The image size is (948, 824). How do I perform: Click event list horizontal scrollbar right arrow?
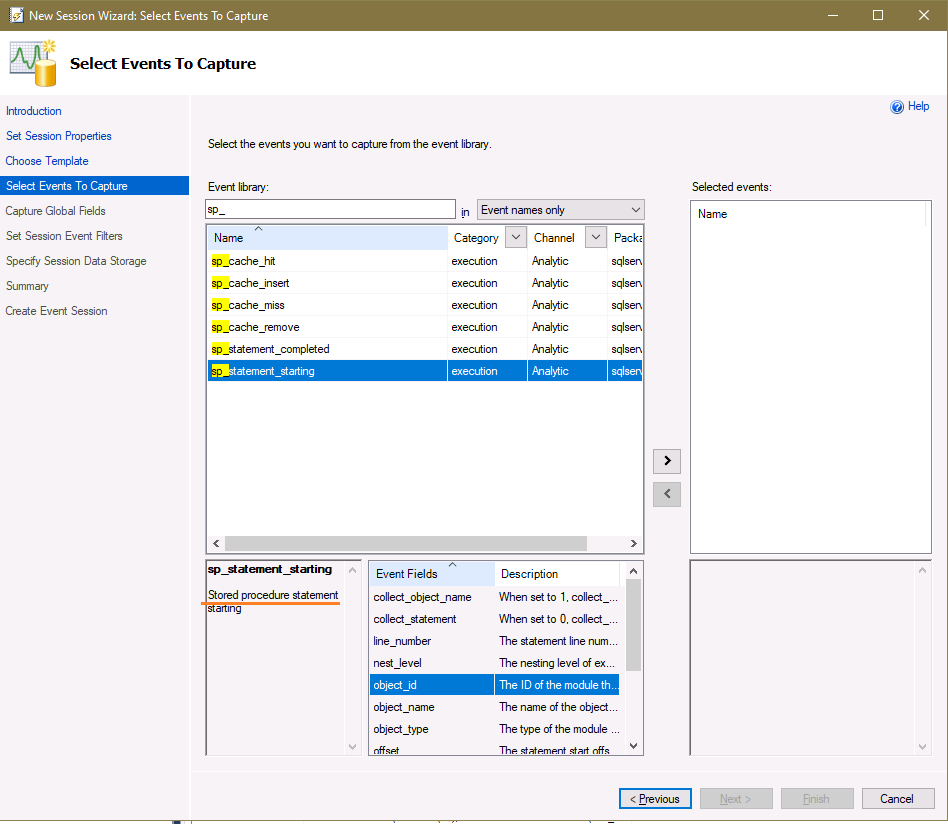(634, 543)
